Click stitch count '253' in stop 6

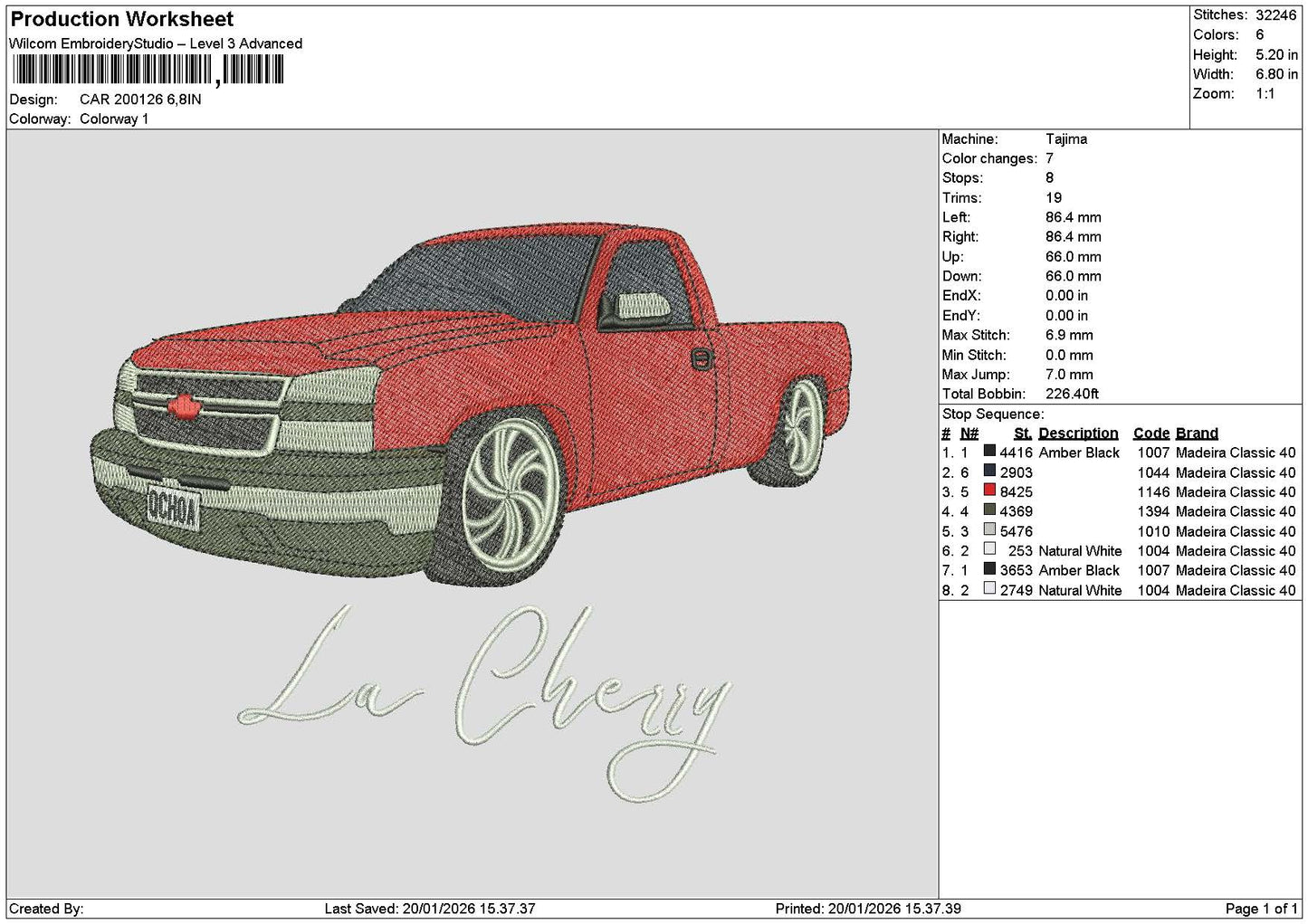pos(1020,551)
